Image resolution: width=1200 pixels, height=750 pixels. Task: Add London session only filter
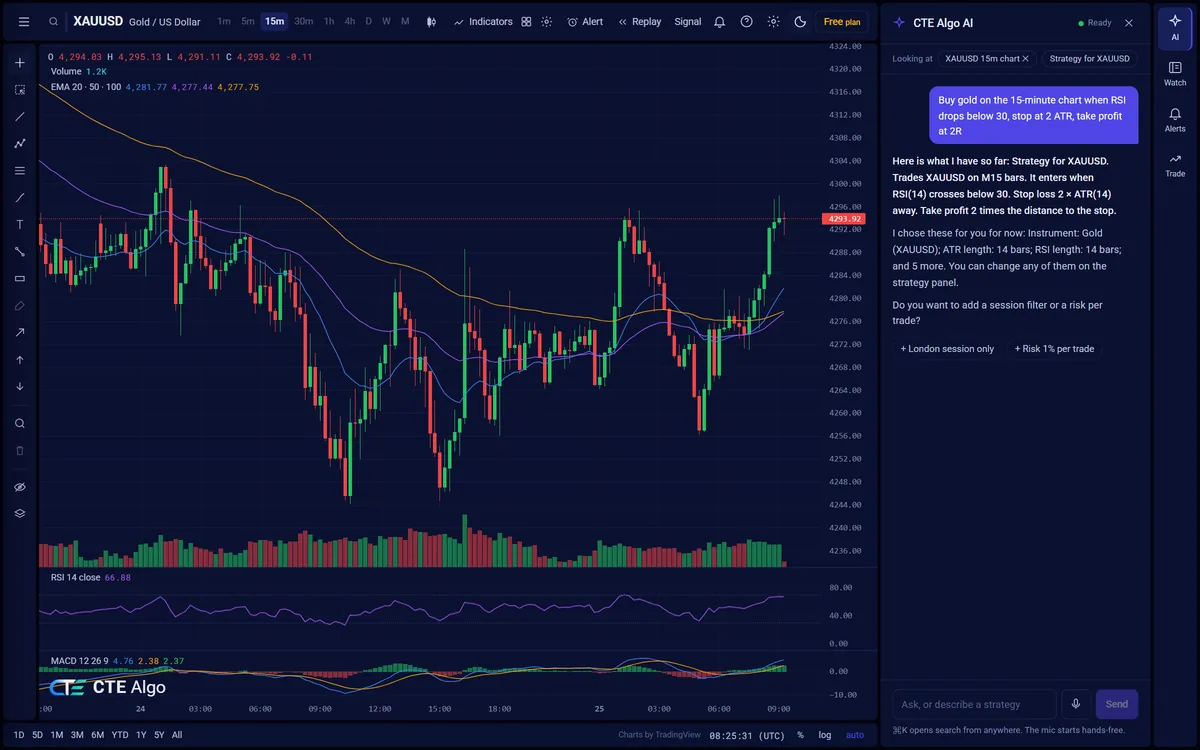click(947, 349)
